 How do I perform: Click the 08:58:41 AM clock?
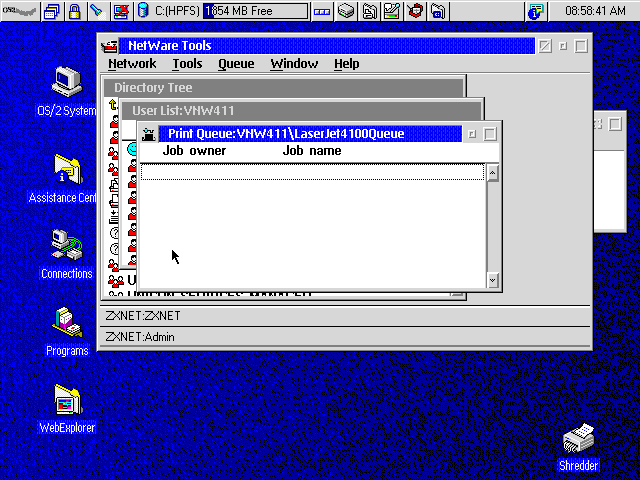(x=595, y=11)
